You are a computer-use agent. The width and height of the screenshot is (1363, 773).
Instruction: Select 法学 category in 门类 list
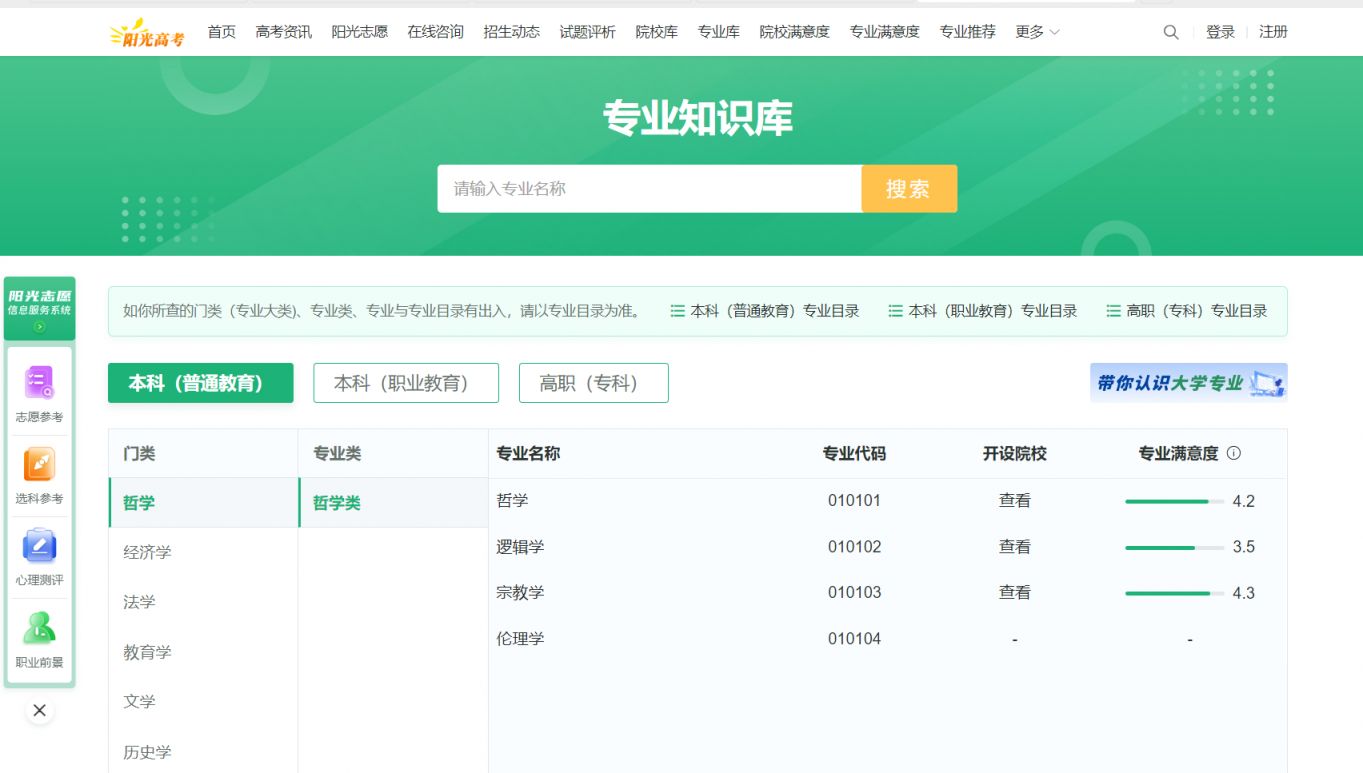click(x=139, y=602)
